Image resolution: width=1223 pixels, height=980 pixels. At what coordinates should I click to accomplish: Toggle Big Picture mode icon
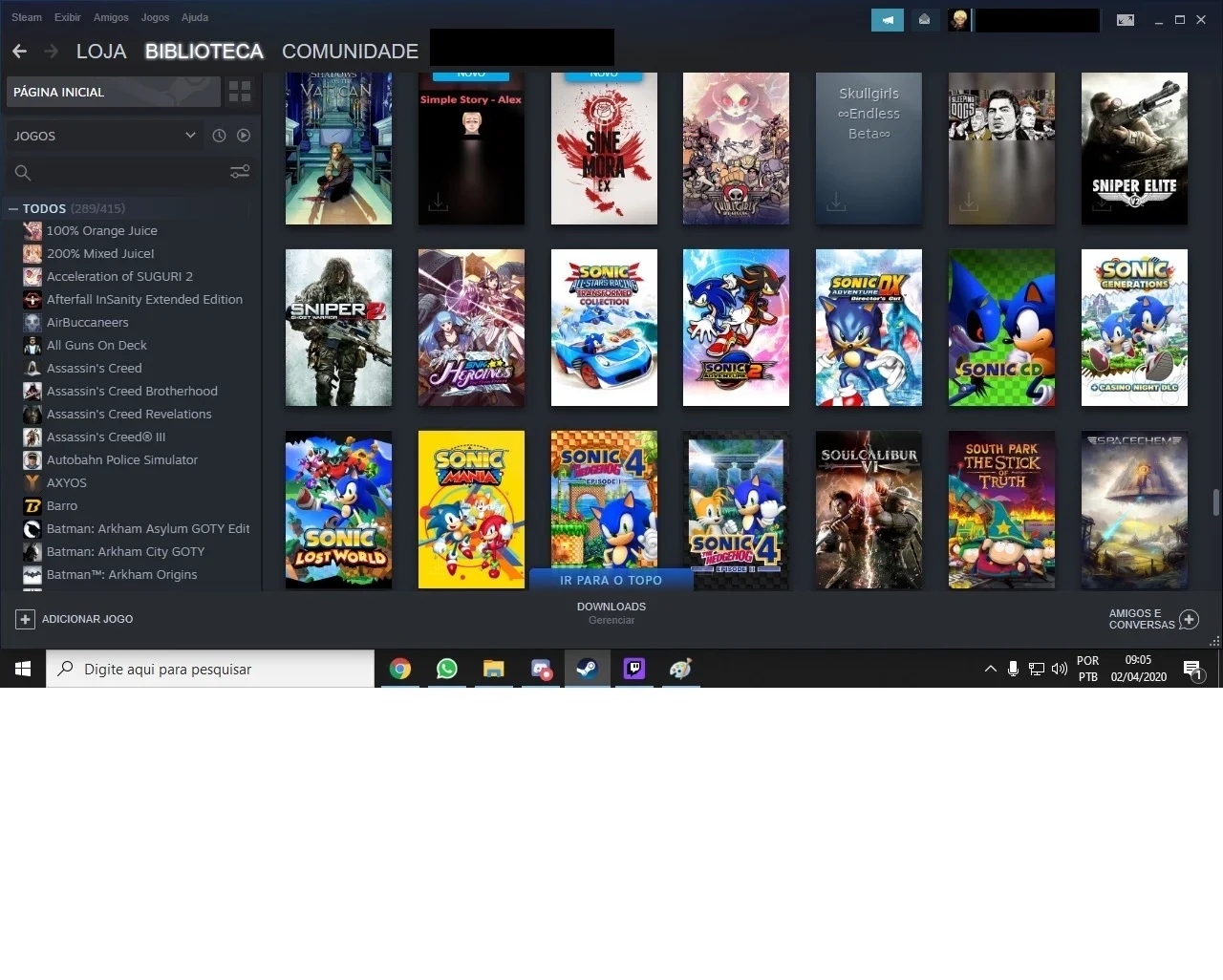pos(1126,19)
